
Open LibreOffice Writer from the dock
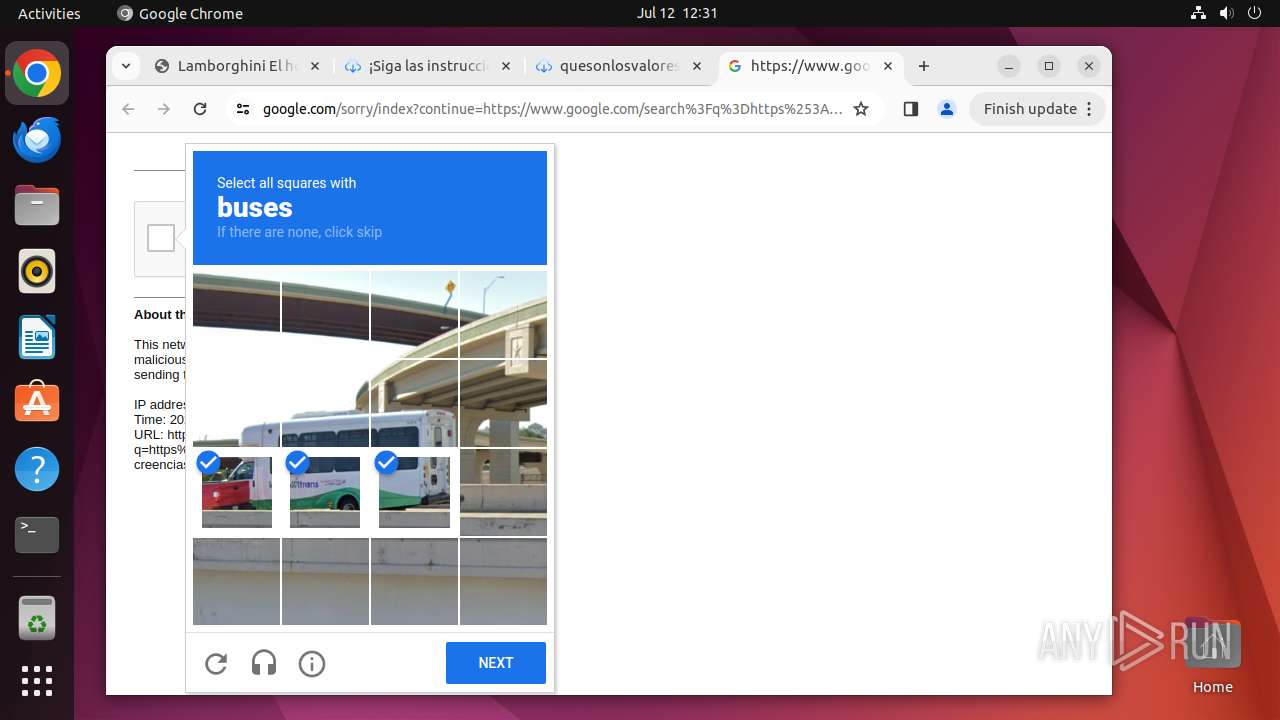(37, 337)
